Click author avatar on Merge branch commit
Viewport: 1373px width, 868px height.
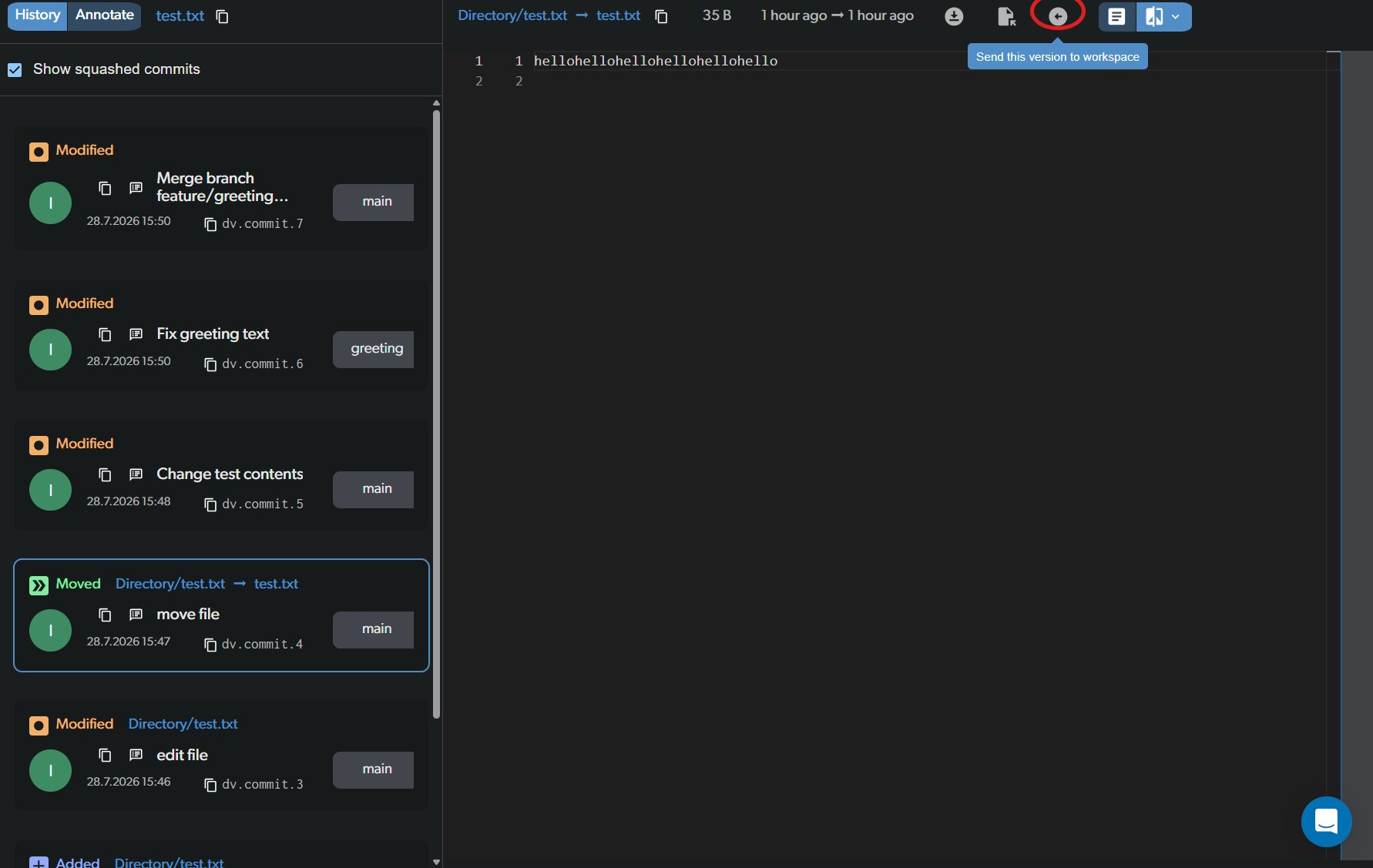point(50,203)
